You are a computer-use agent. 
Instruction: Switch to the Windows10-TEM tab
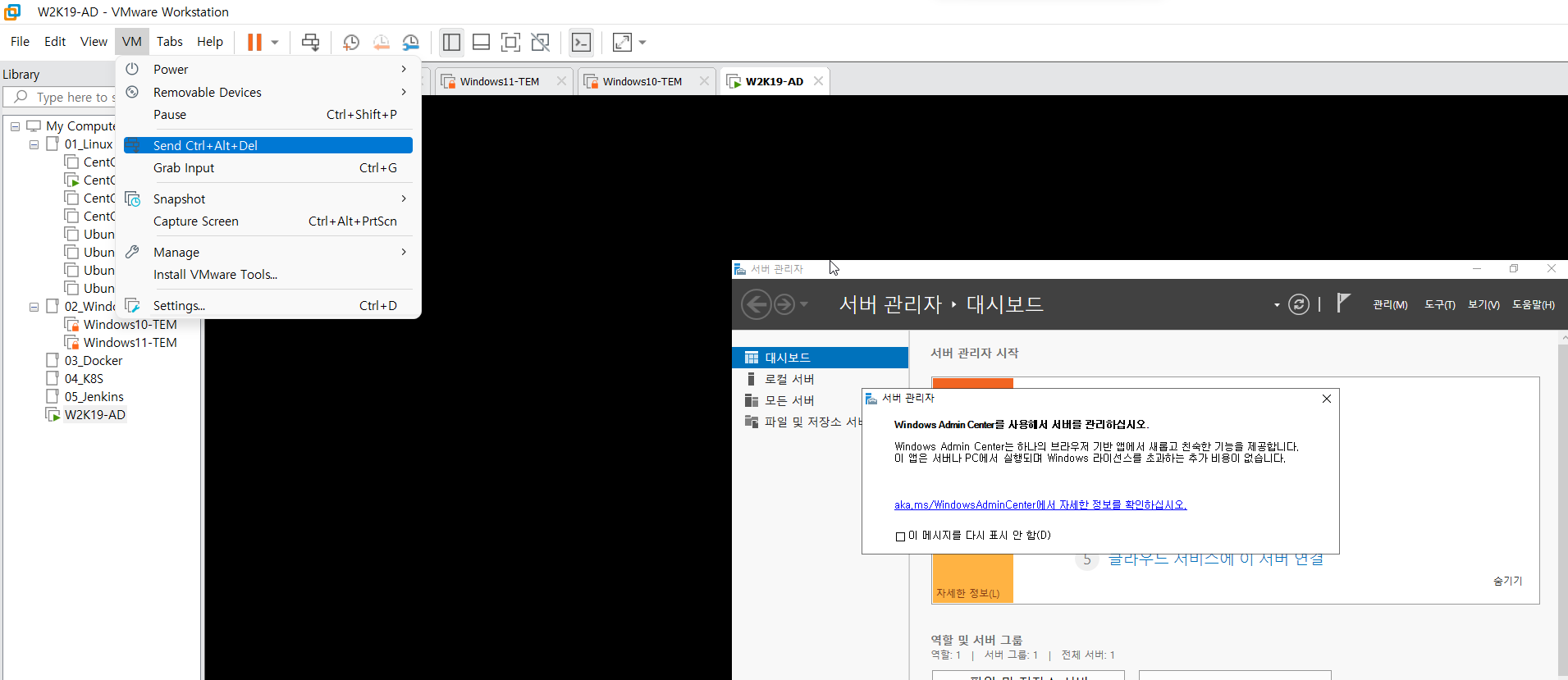[x=642, y=81]
